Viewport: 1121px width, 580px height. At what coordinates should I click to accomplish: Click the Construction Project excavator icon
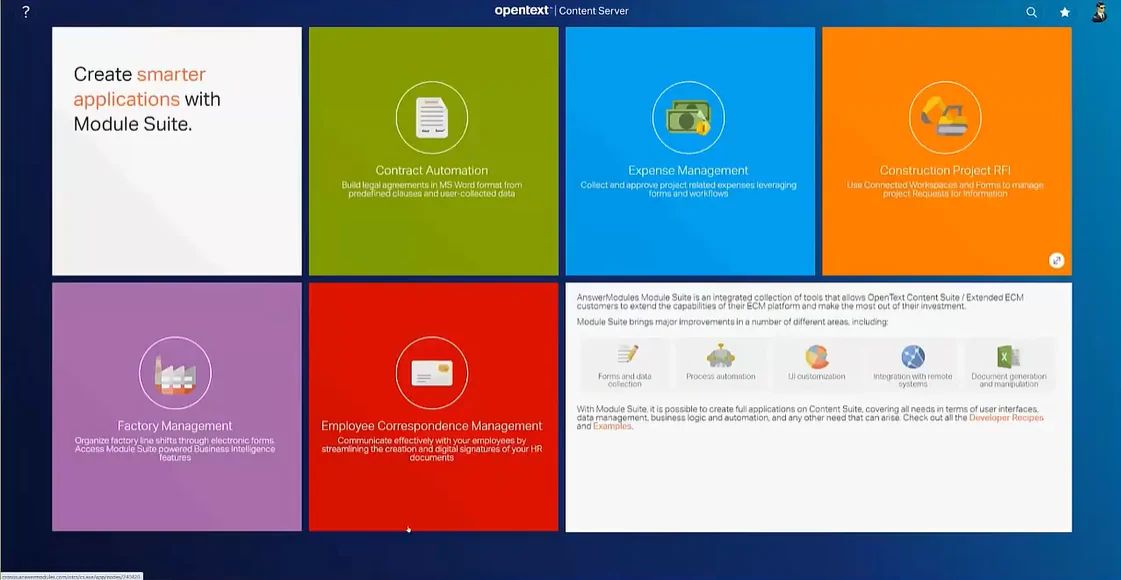[x=945, y=117]
